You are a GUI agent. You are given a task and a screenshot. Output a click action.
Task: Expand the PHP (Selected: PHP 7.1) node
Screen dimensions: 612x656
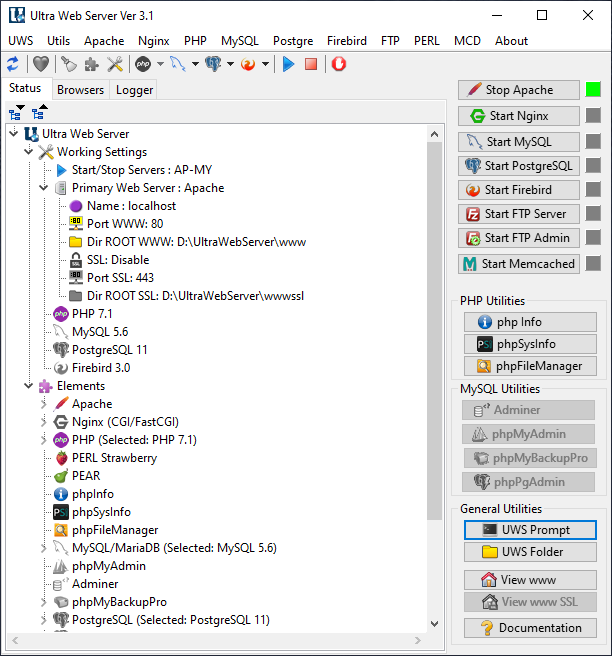pyautogui.click(x=44, y=440)
